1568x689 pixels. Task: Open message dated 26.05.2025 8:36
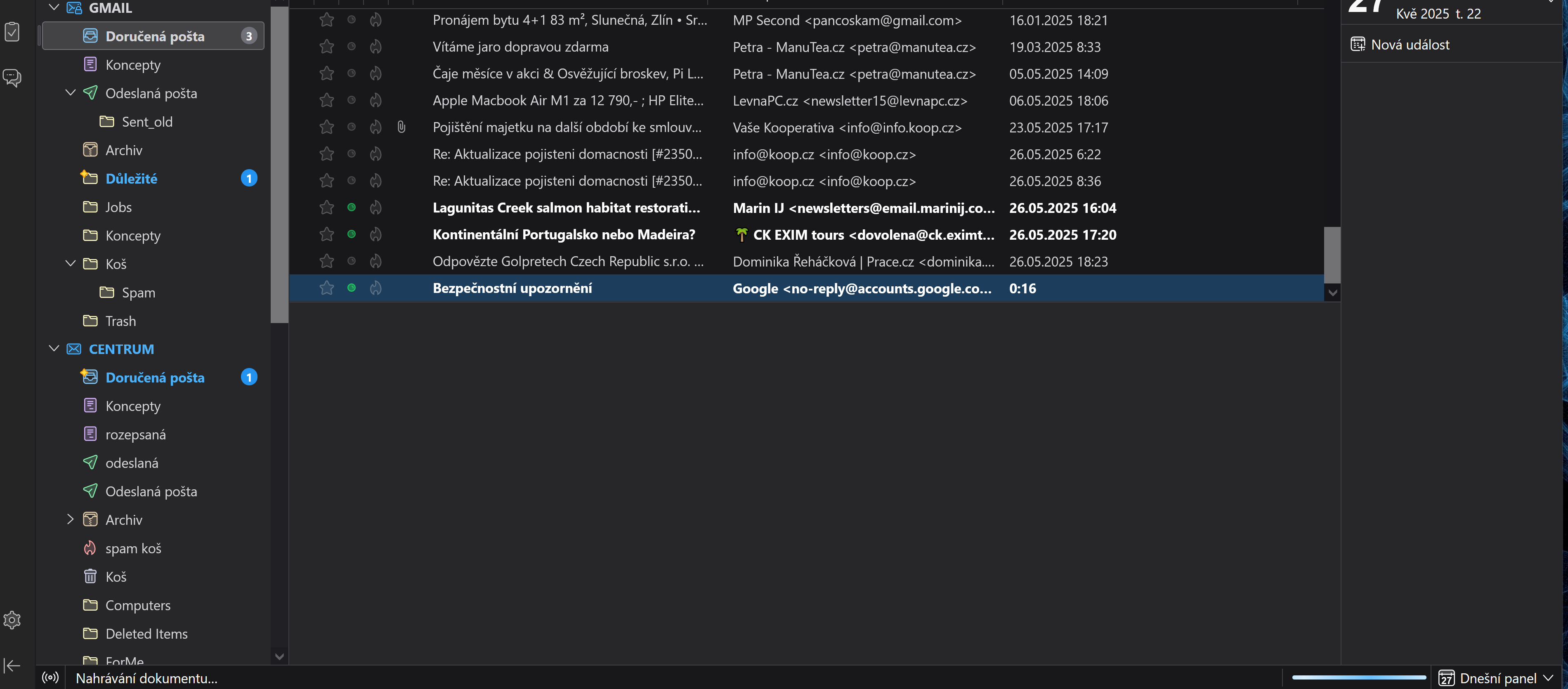click(807, 181)
